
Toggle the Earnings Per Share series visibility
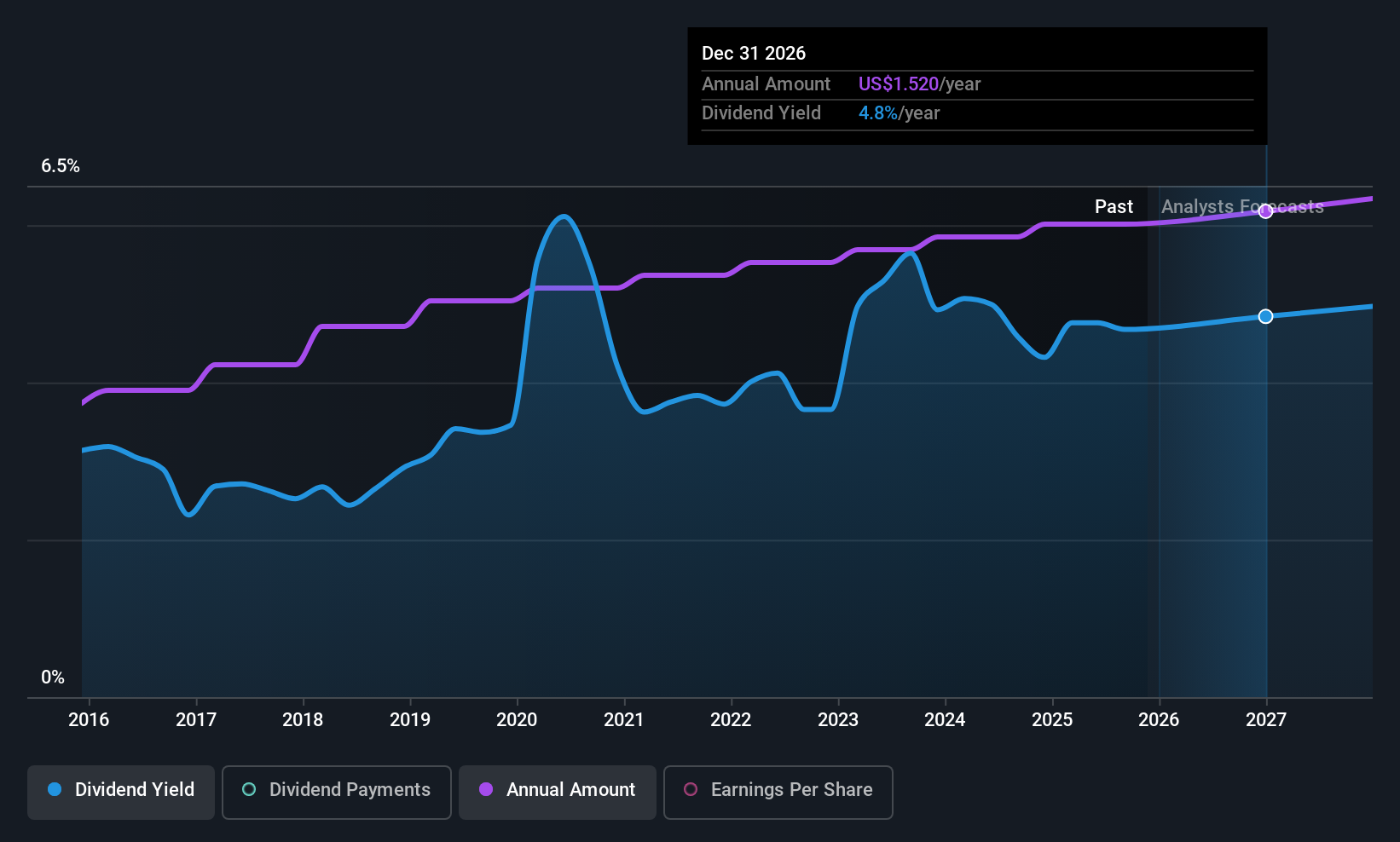(778, 791)
